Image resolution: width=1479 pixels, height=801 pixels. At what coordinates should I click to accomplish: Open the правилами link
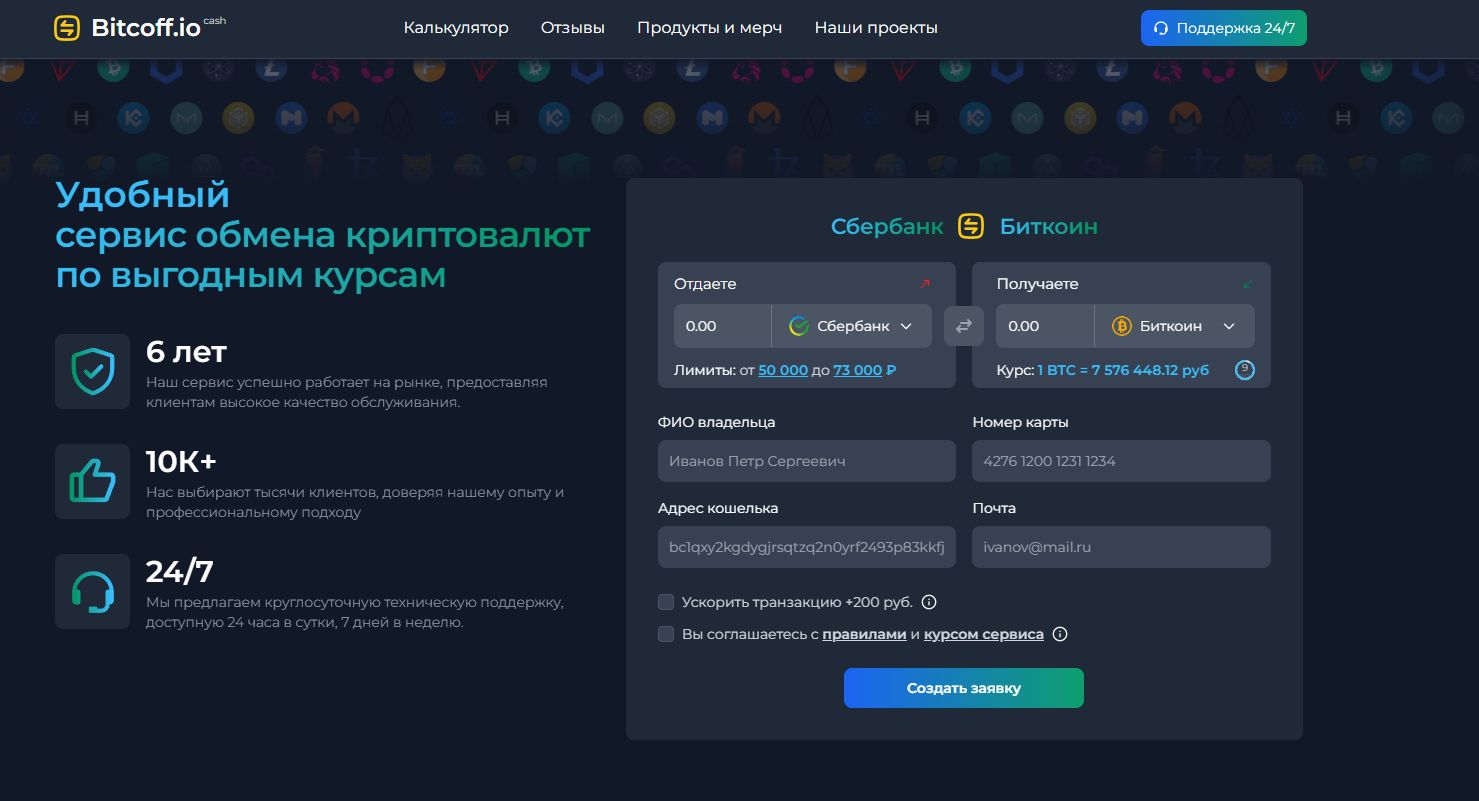[864, 634]
